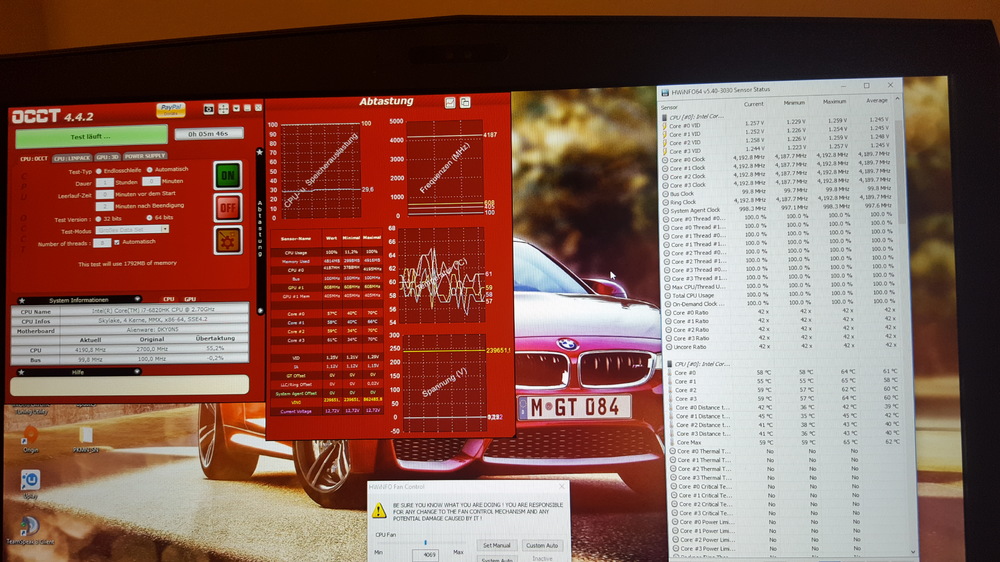Click the CPU Fan speed slider
Viewport: 1000px width, 562px height.
(427, 541)
